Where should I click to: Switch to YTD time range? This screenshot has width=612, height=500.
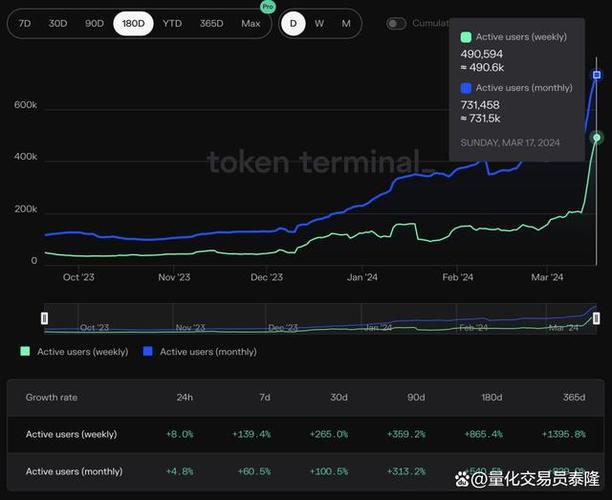(172, 23)
